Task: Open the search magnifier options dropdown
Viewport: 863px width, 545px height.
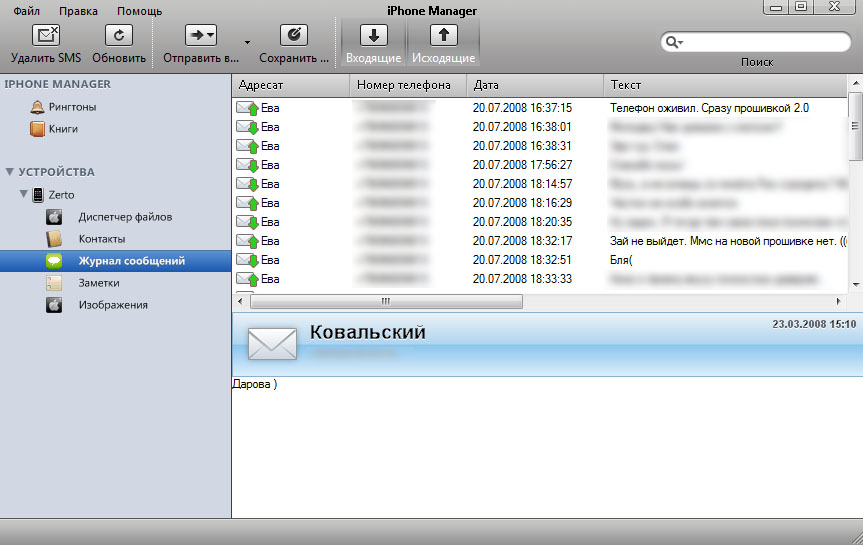Action: pos(674,42)
